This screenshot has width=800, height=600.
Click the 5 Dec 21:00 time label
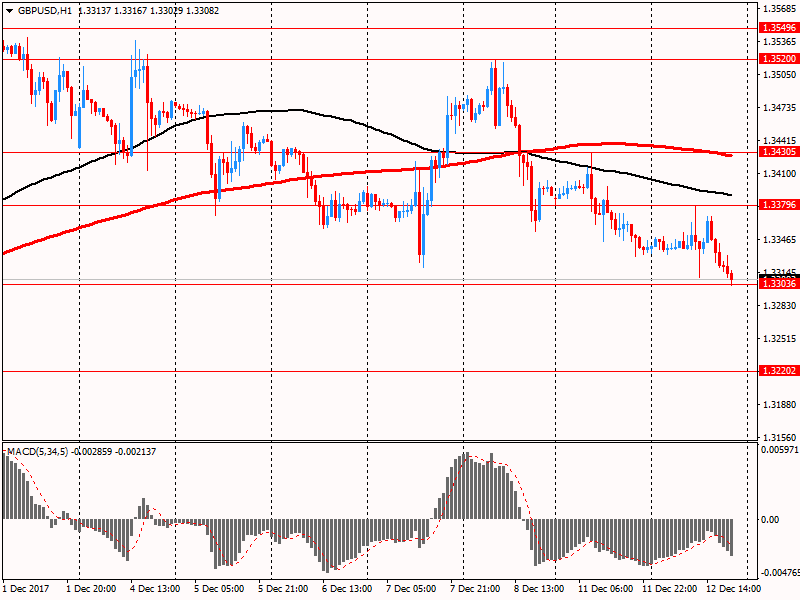283,589
